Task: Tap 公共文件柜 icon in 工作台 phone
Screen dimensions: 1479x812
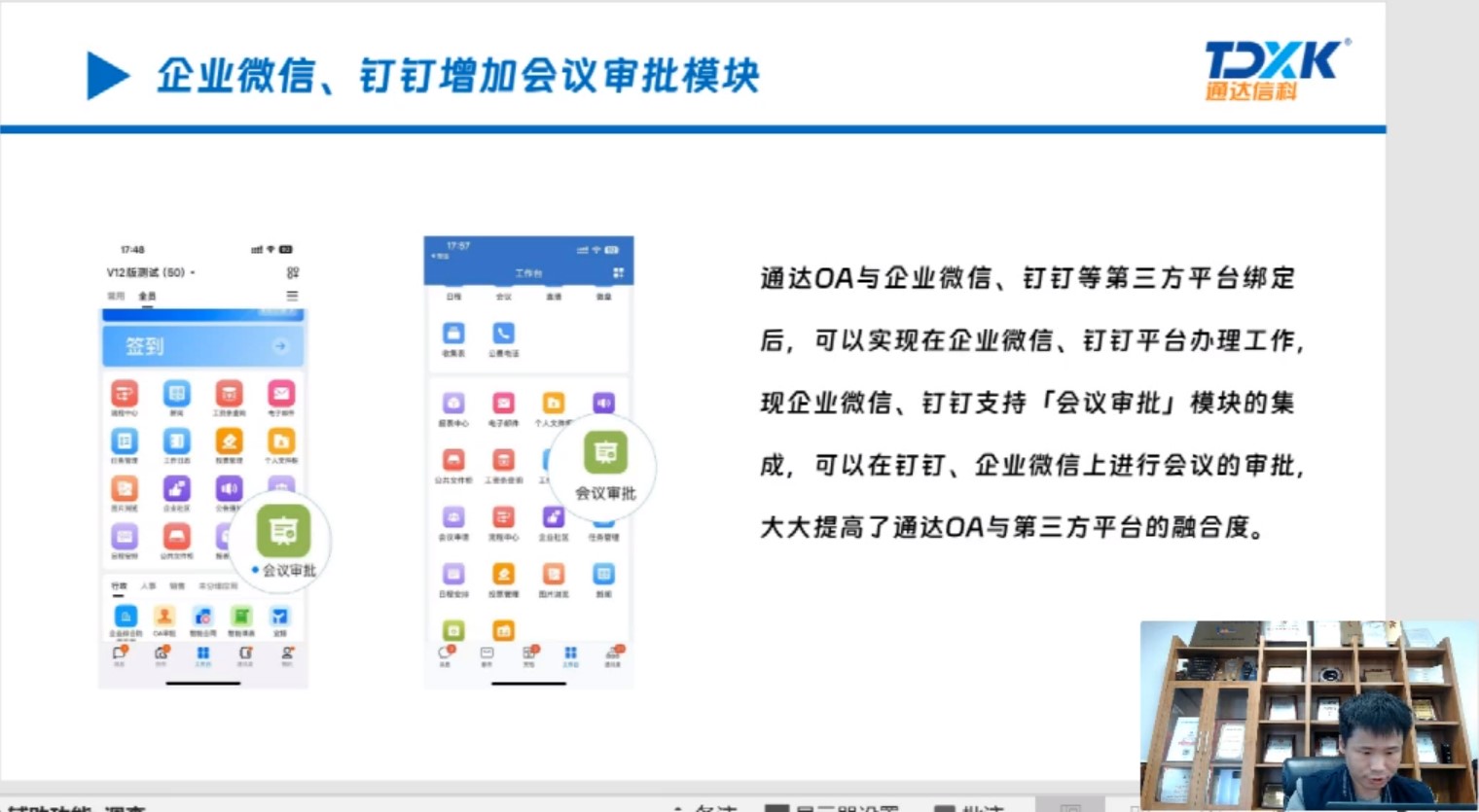Action: (453, 460)
